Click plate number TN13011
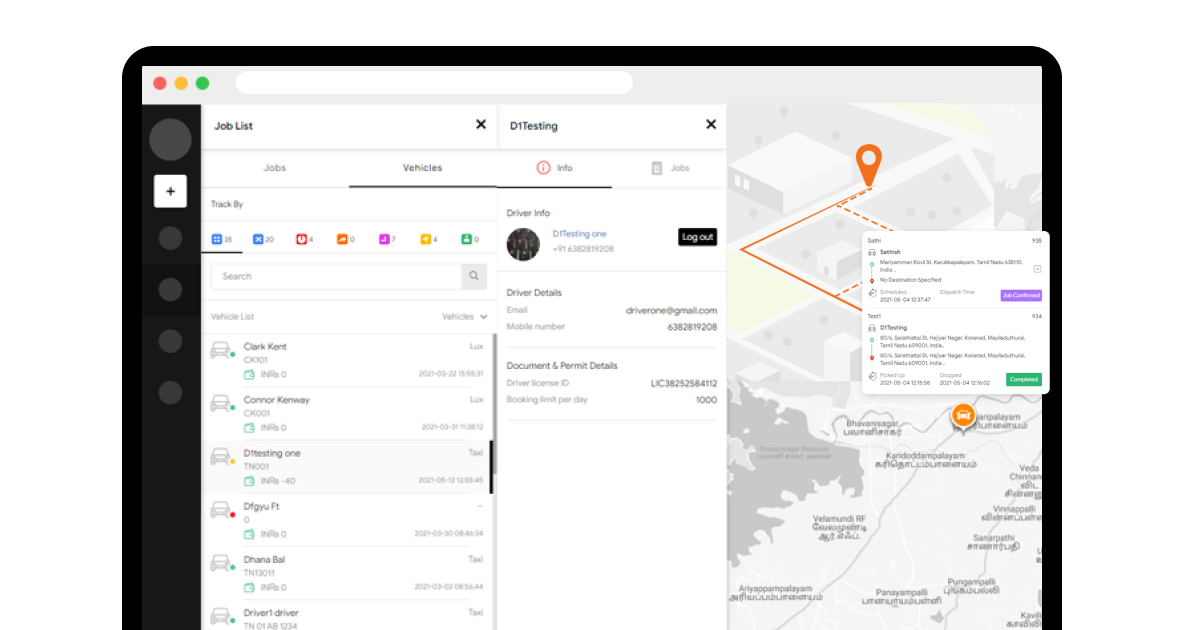Image resolution: width=1200 pixels, height=630 pixels. click(257, 573)
